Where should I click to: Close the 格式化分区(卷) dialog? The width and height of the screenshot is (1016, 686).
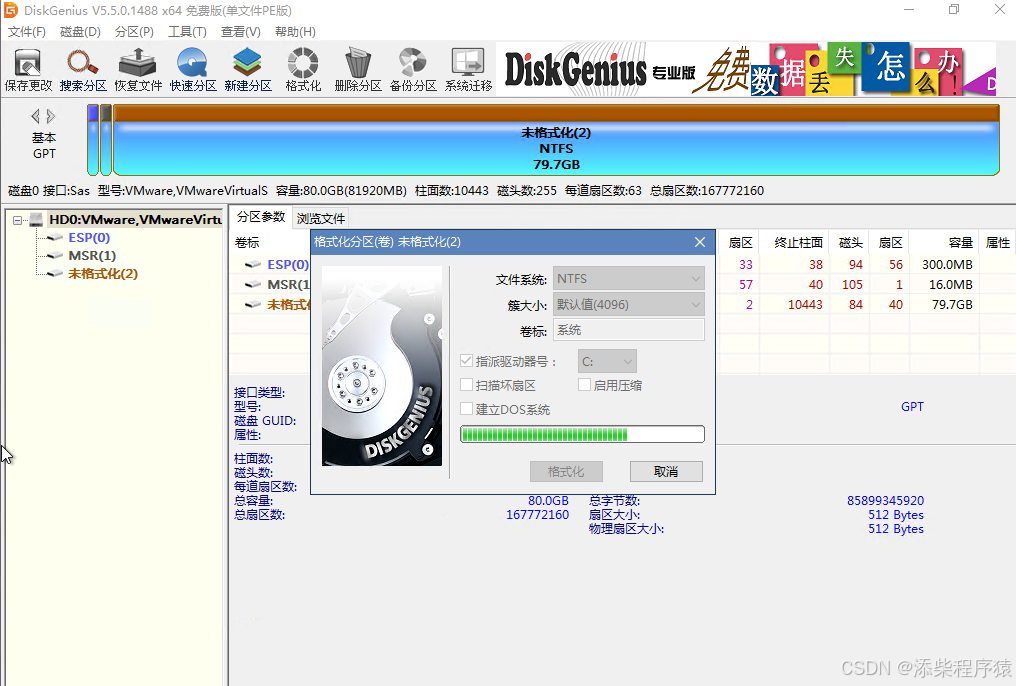(700, 242)
